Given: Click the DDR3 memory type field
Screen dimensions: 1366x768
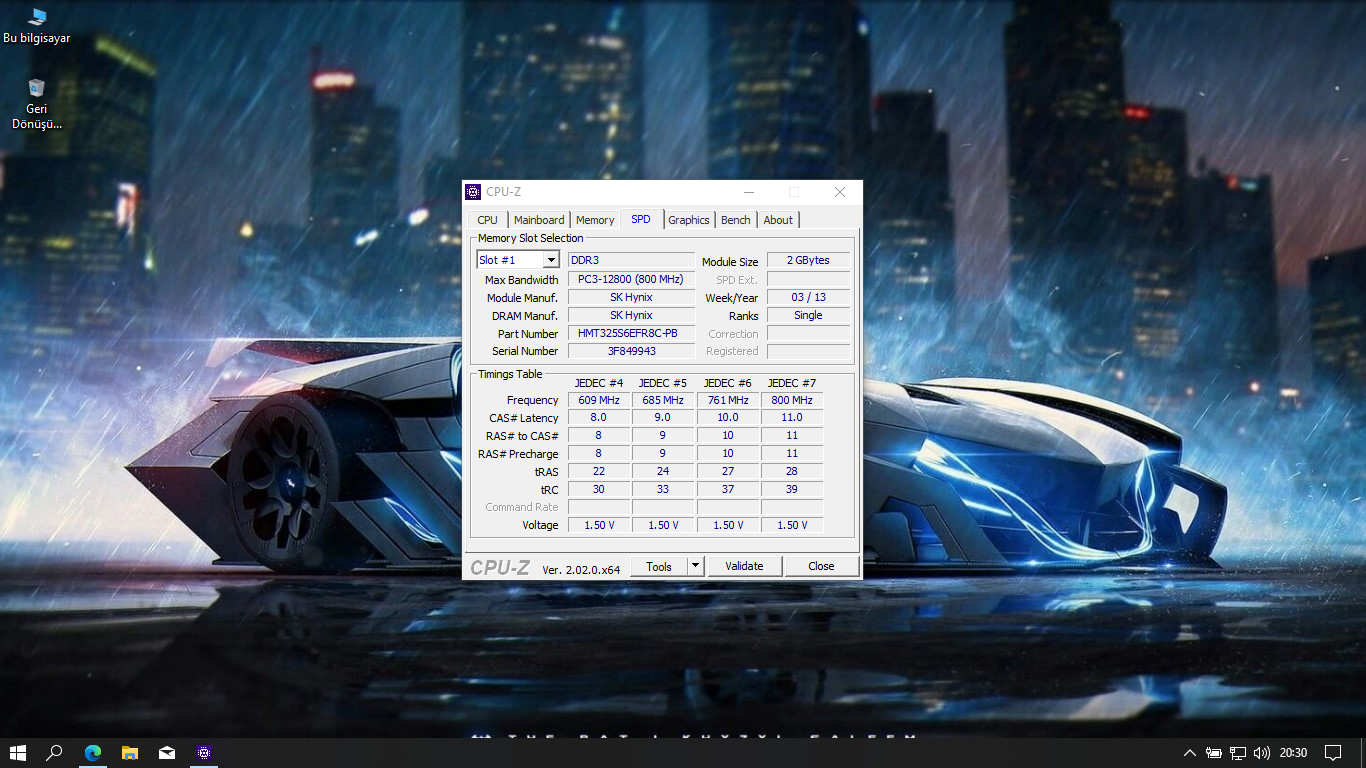Looking at the screenshot, I should (x=631, y=260).
